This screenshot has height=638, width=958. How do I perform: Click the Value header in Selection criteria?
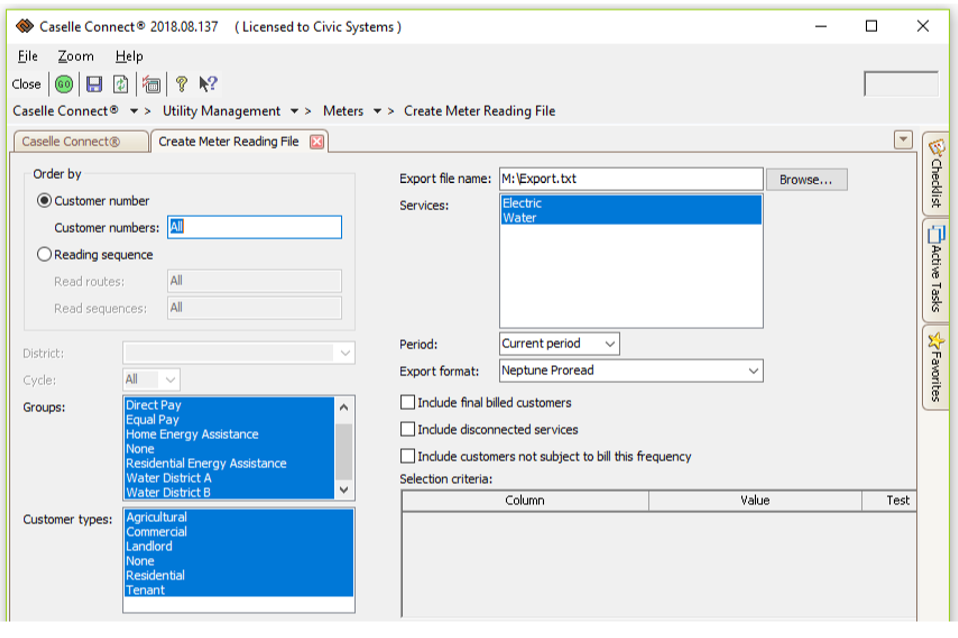755,500
